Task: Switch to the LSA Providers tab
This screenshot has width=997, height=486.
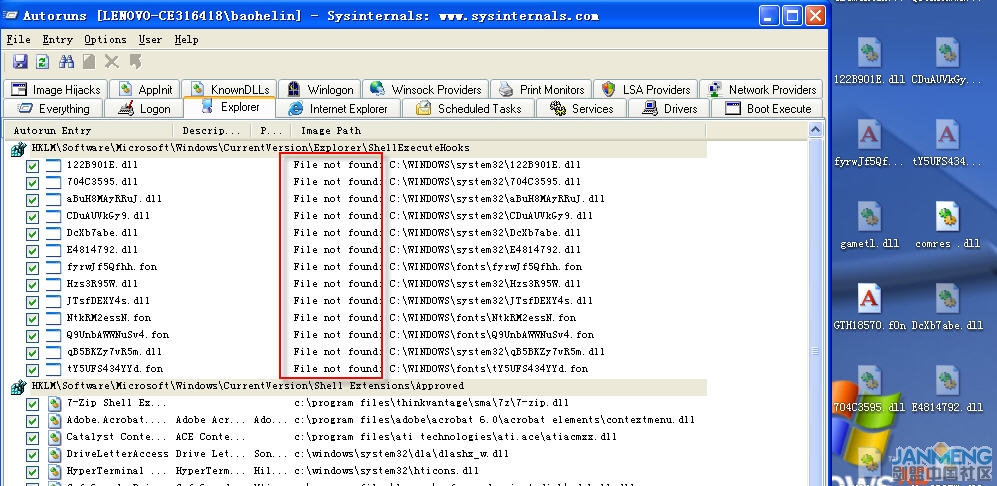Action: [645, 90]
